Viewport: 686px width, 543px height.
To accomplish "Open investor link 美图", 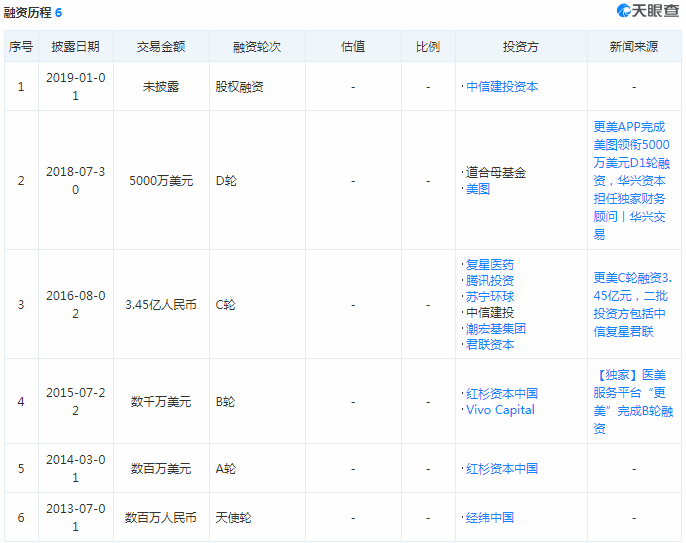I will 478,189.
